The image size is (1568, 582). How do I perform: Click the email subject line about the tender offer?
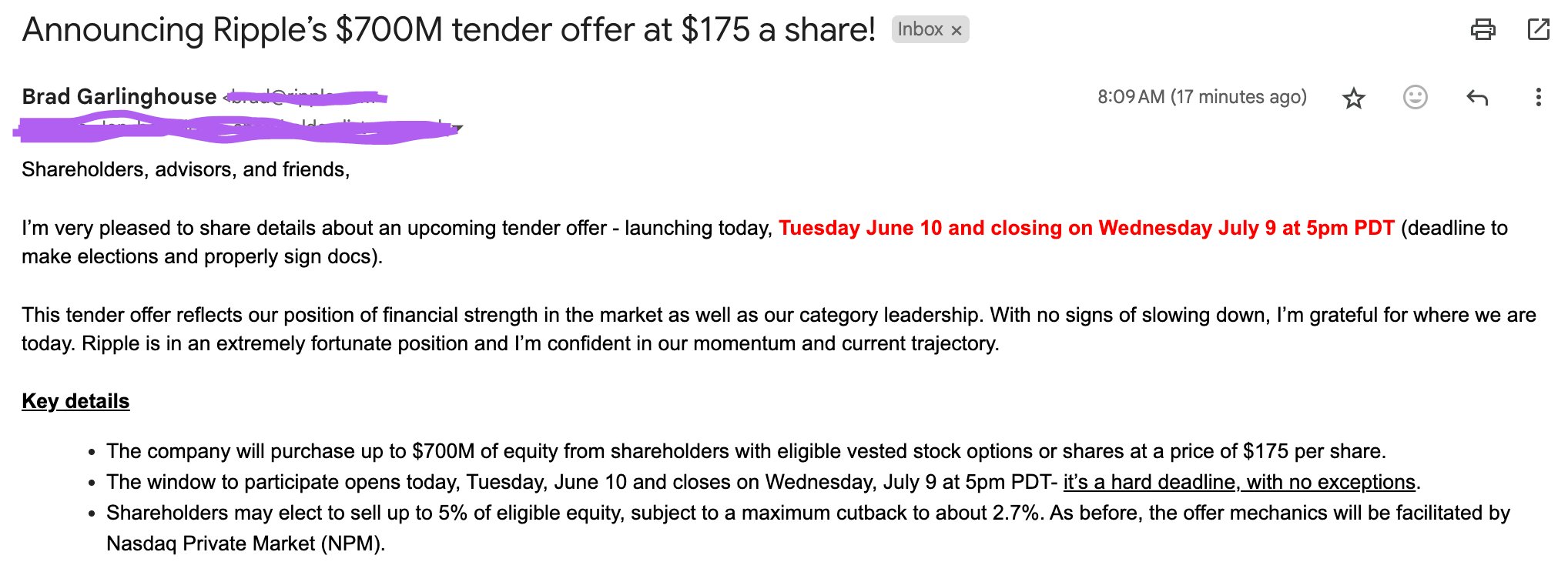click(449, 30)
